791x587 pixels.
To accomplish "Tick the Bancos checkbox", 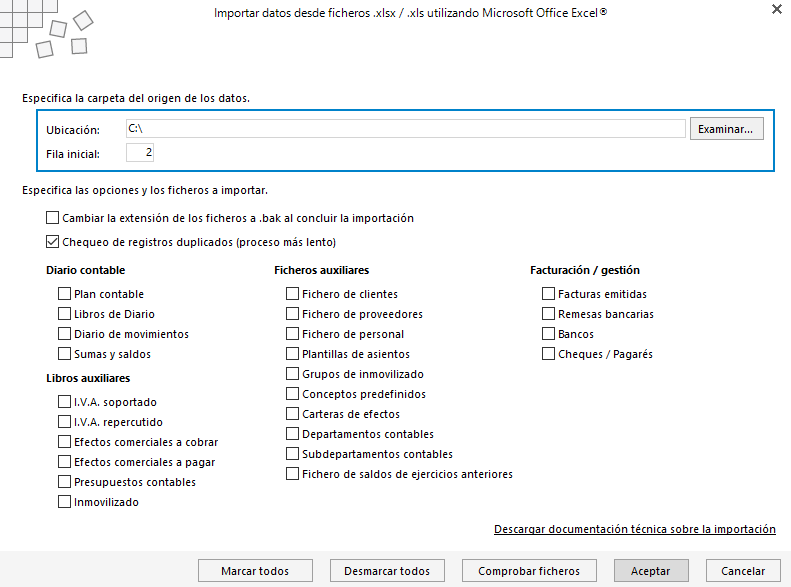I will point(548,333).
